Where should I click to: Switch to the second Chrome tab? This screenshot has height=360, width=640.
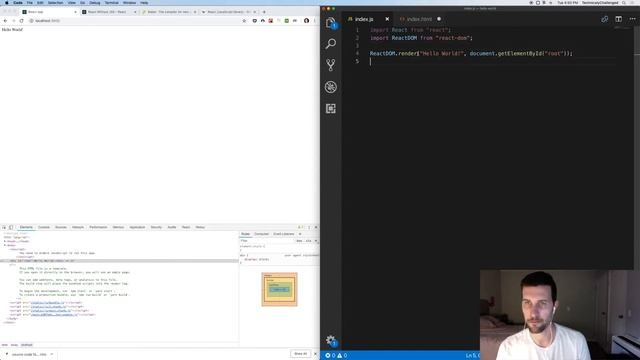[108, 12]
